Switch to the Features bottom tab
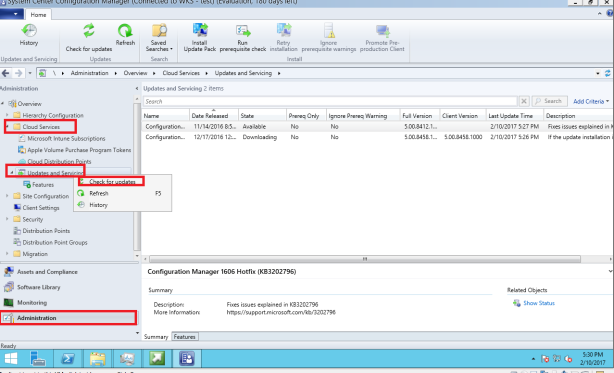 (184, 337)
